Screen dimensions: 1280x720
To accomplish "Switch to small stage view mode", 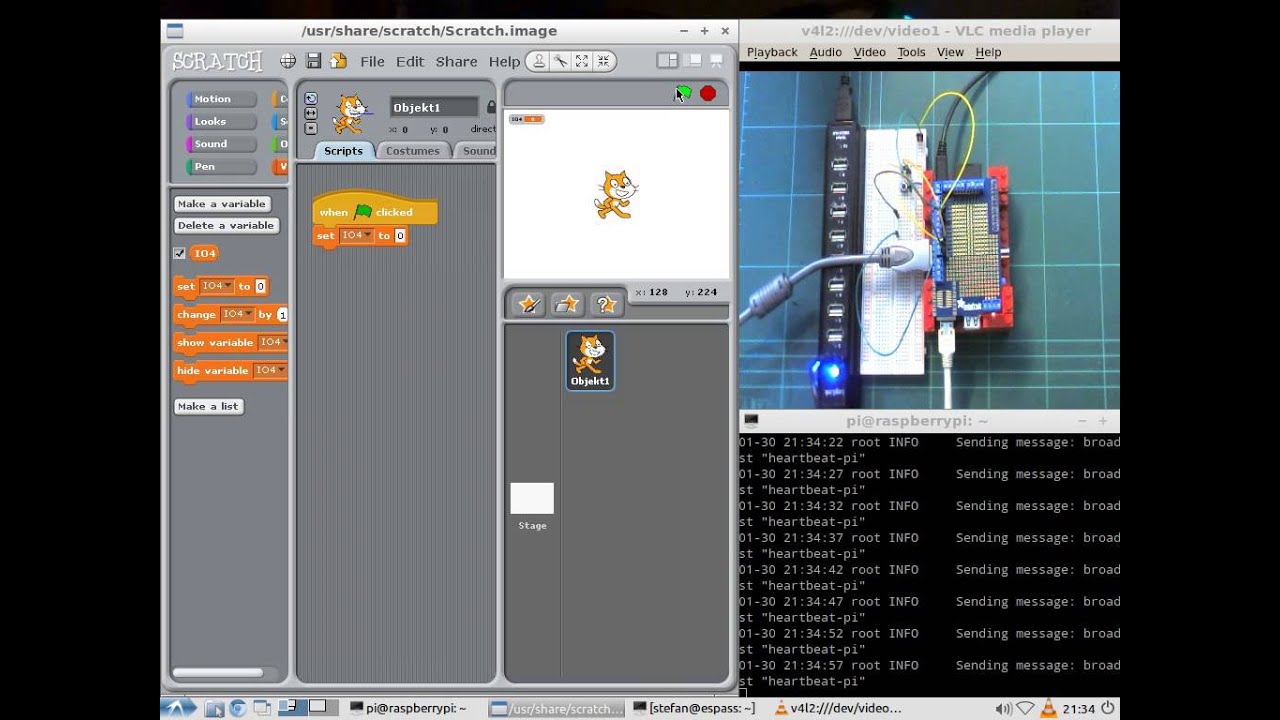I will [667, 61].
